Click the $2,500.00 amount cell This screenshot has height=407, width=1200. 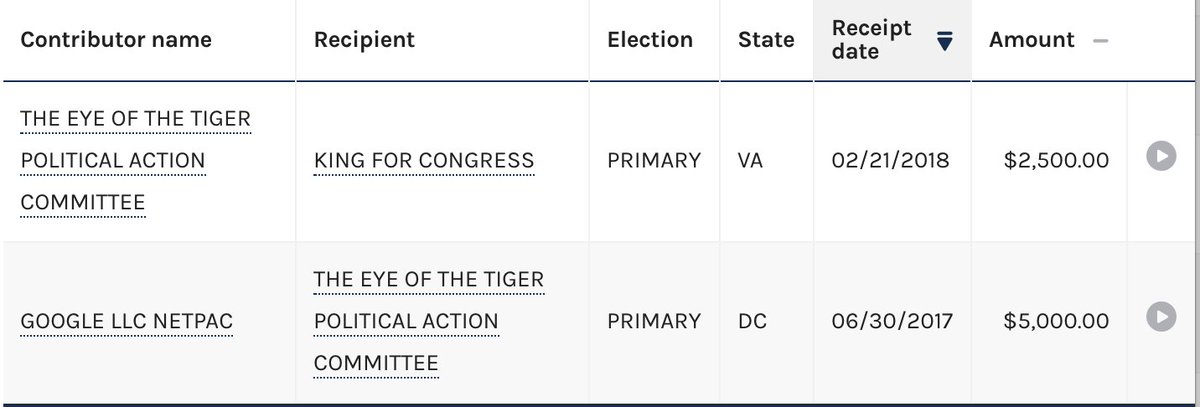coord(1049,161)
